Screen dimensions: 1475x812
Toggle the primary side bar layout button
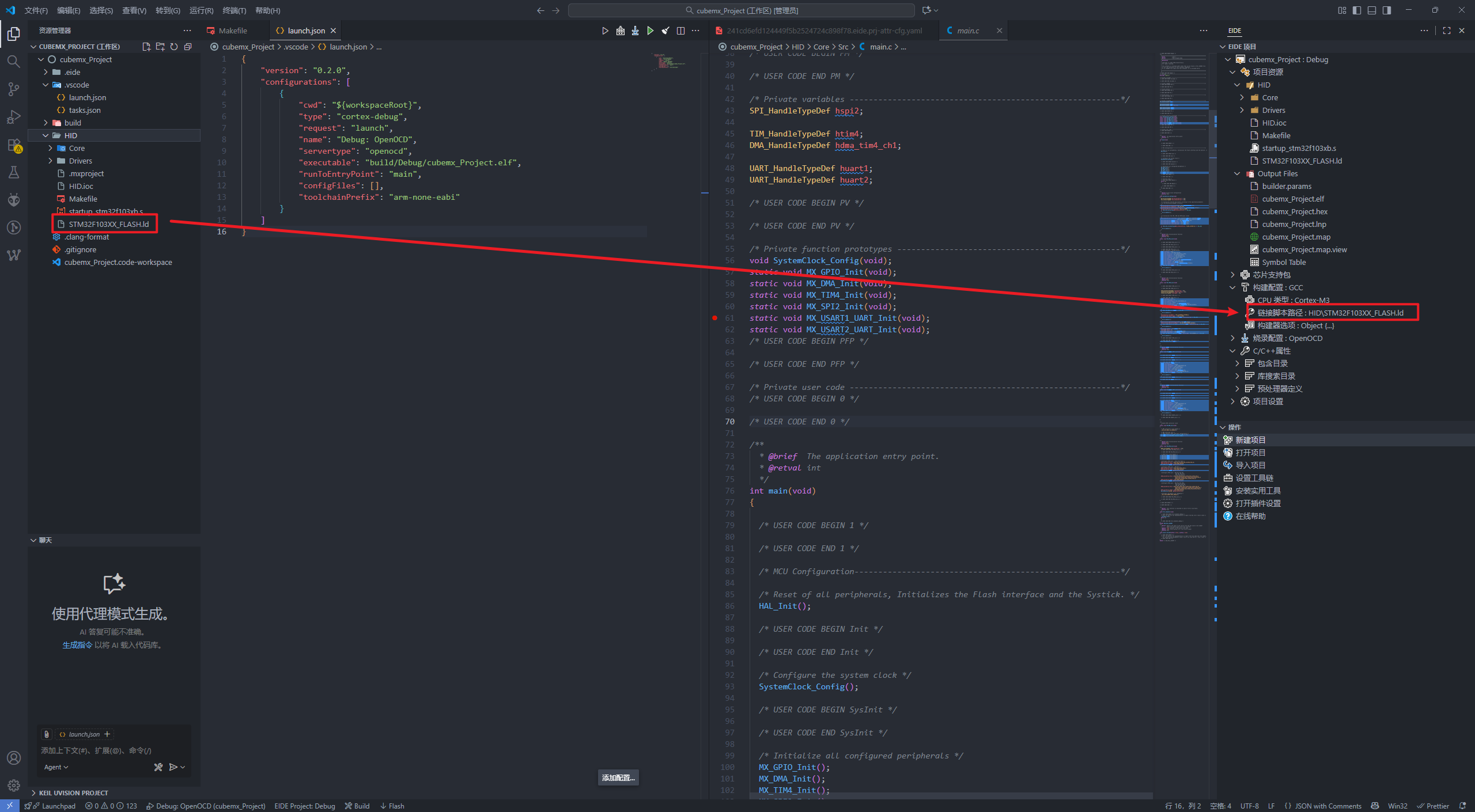[1357, 10]
